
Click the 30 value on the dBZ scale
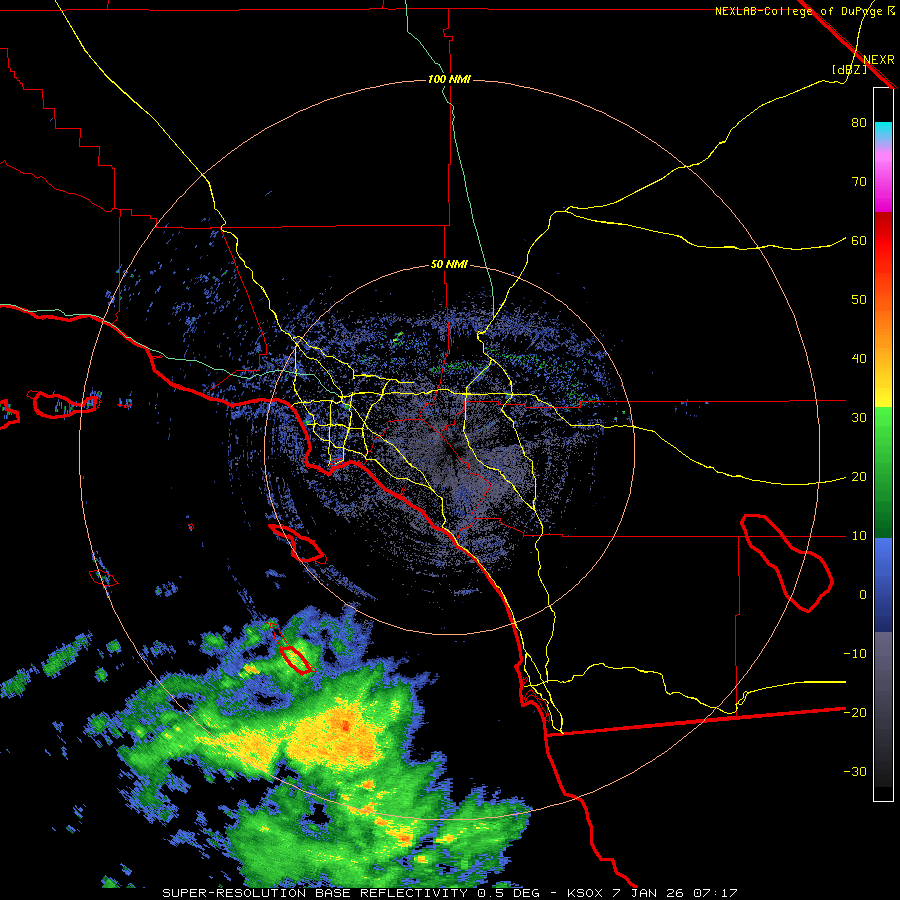[x=859, y=418]
